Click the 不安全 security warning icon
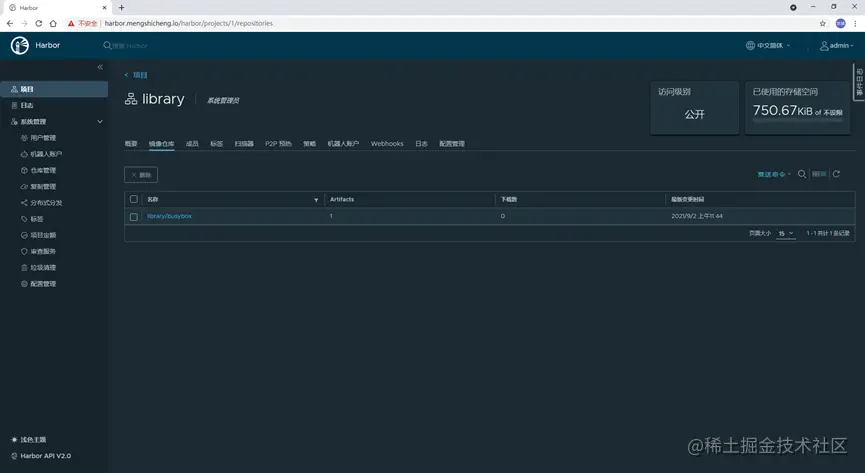The height and width of the screenshot is (473, 865). (x=71, y=23)
